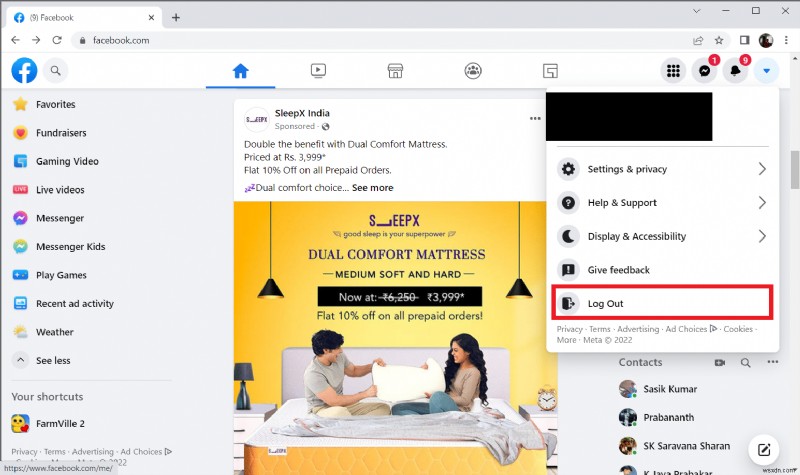Open Contacts options ellipsis

pyautogui.click(x=773, y=362)
